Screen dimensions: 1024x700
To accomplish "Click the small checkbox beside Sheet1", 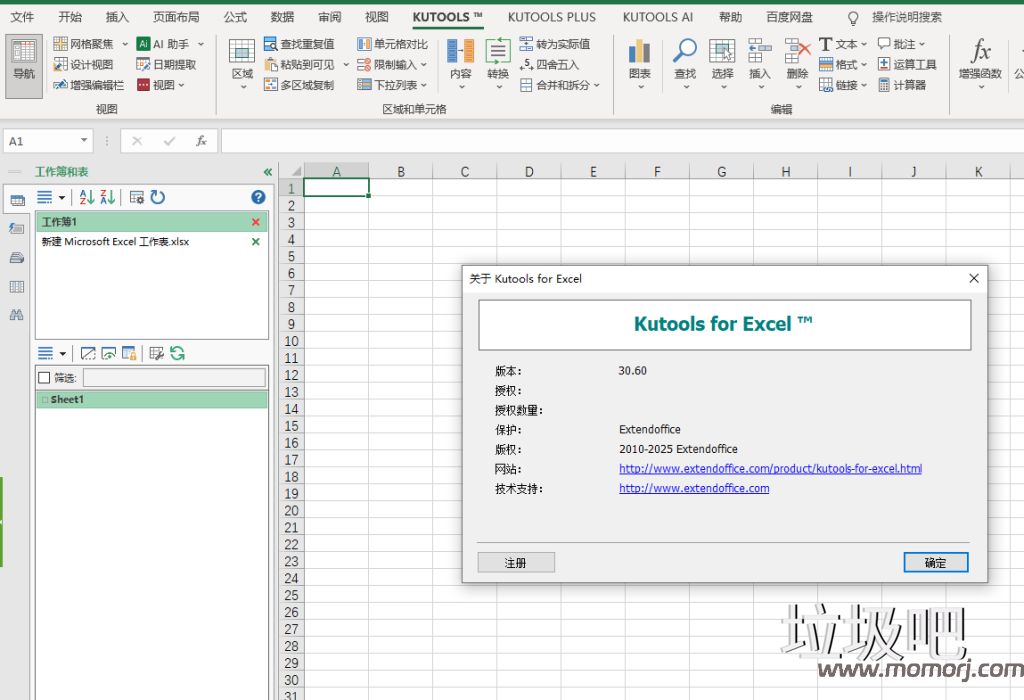I will [44, 400].
